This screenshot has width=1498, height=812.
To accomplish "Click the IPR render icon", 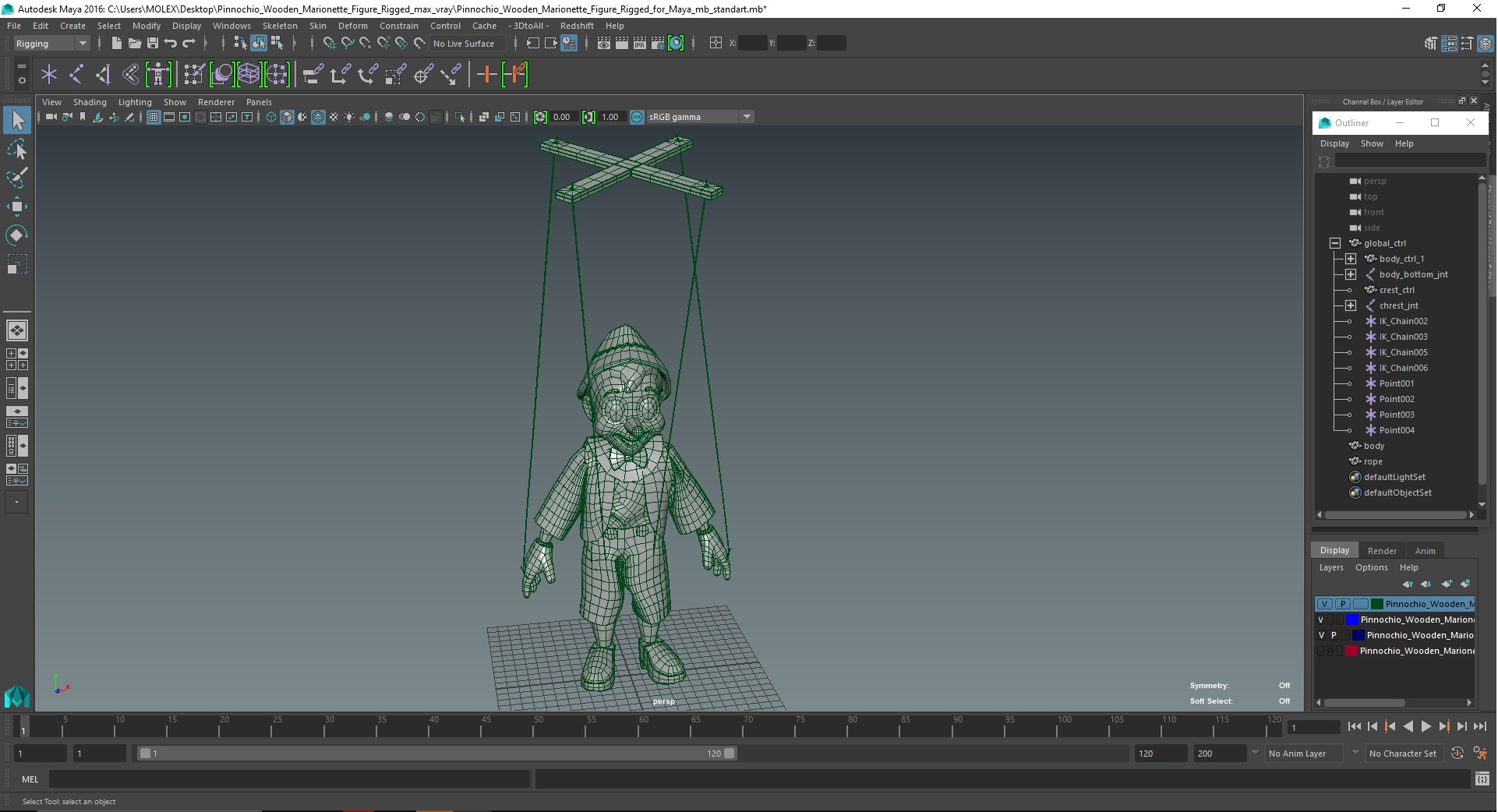I will coord(640,44).
